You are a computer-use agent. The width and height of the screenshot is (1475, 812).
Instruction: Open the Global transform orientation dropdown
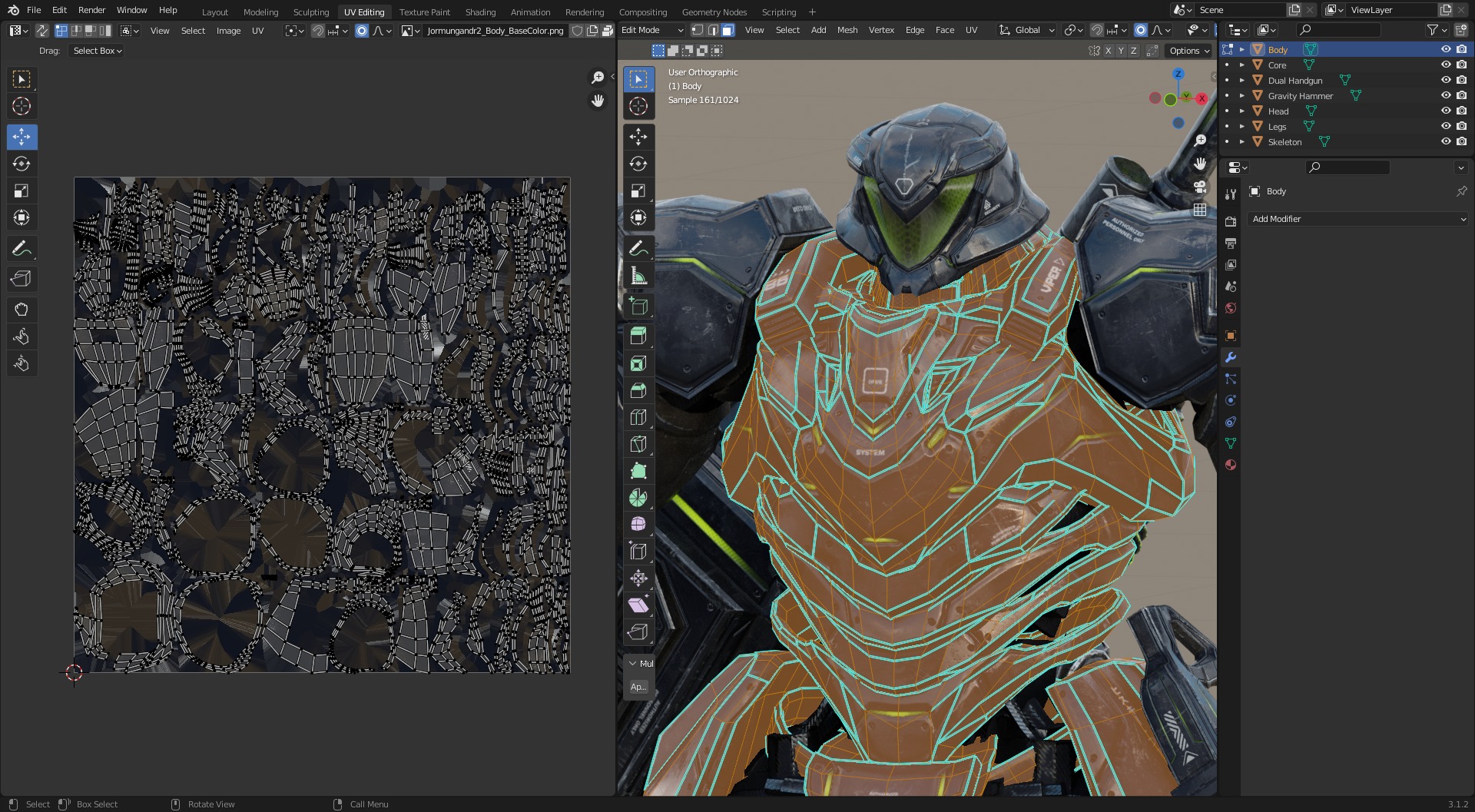[x=1027, y=30]
